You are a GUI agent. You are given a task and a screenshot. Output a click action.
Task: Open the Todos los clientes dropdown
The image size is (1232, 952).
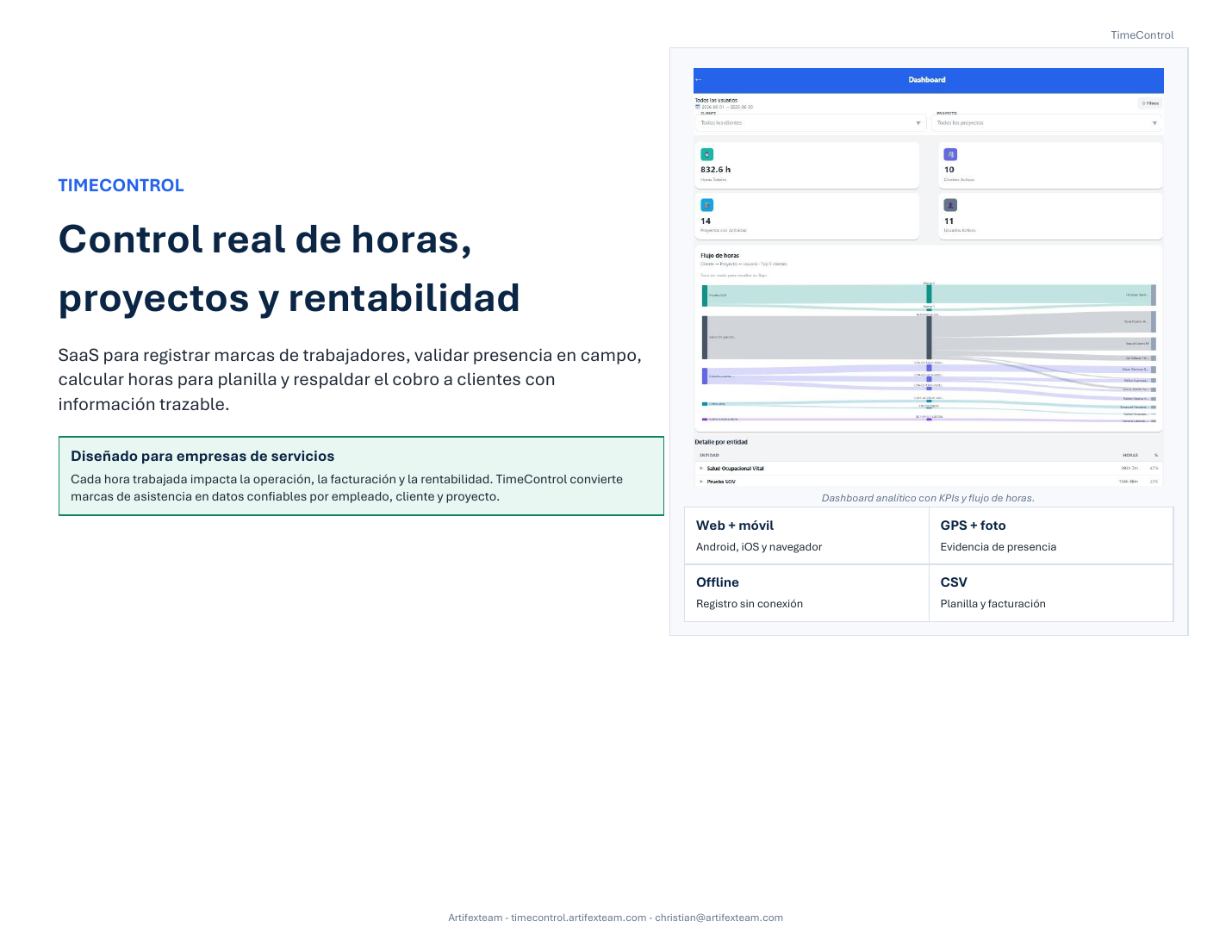810,123
